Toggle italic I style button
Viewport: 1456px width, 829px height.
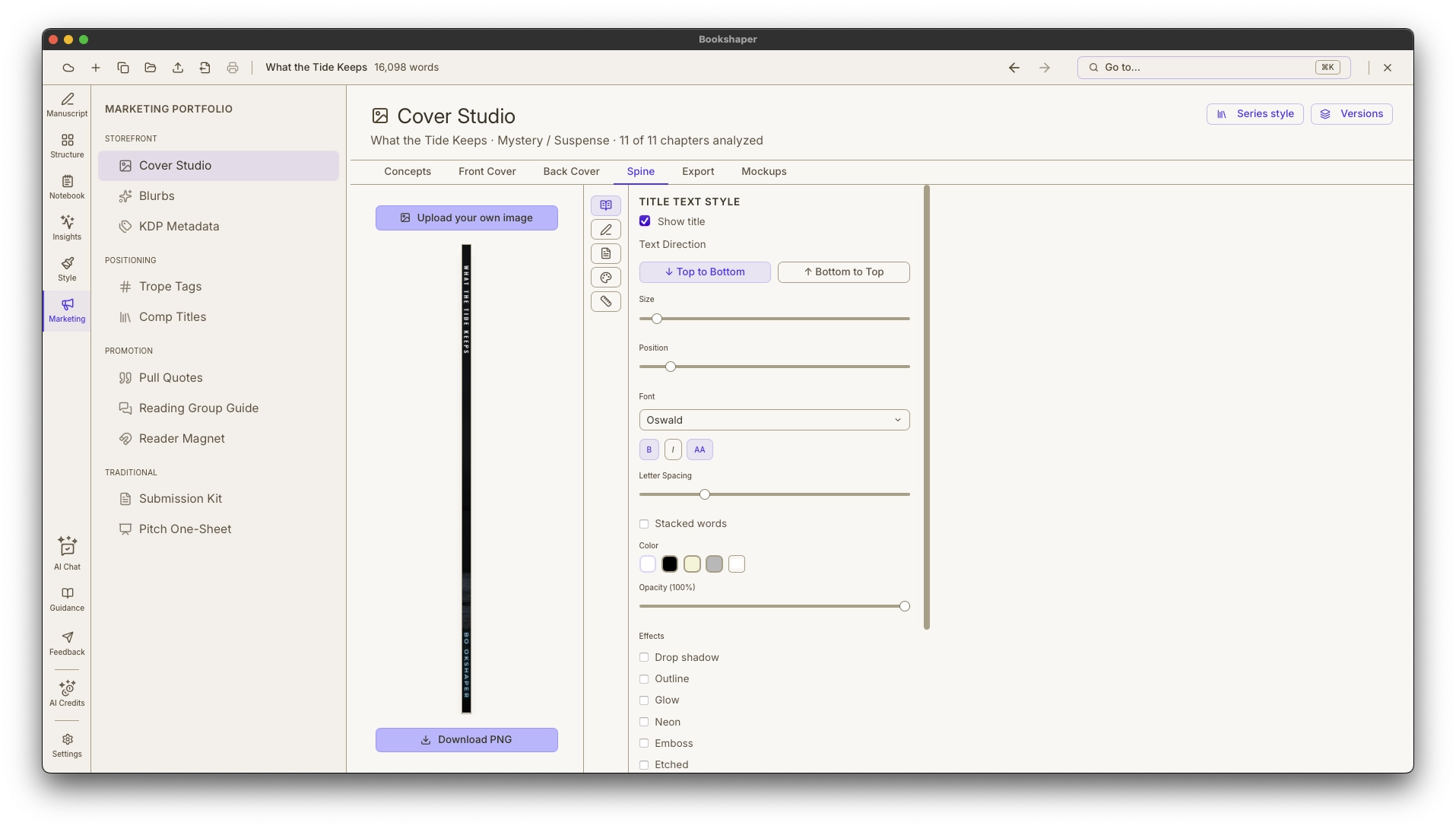click(673, 449)
